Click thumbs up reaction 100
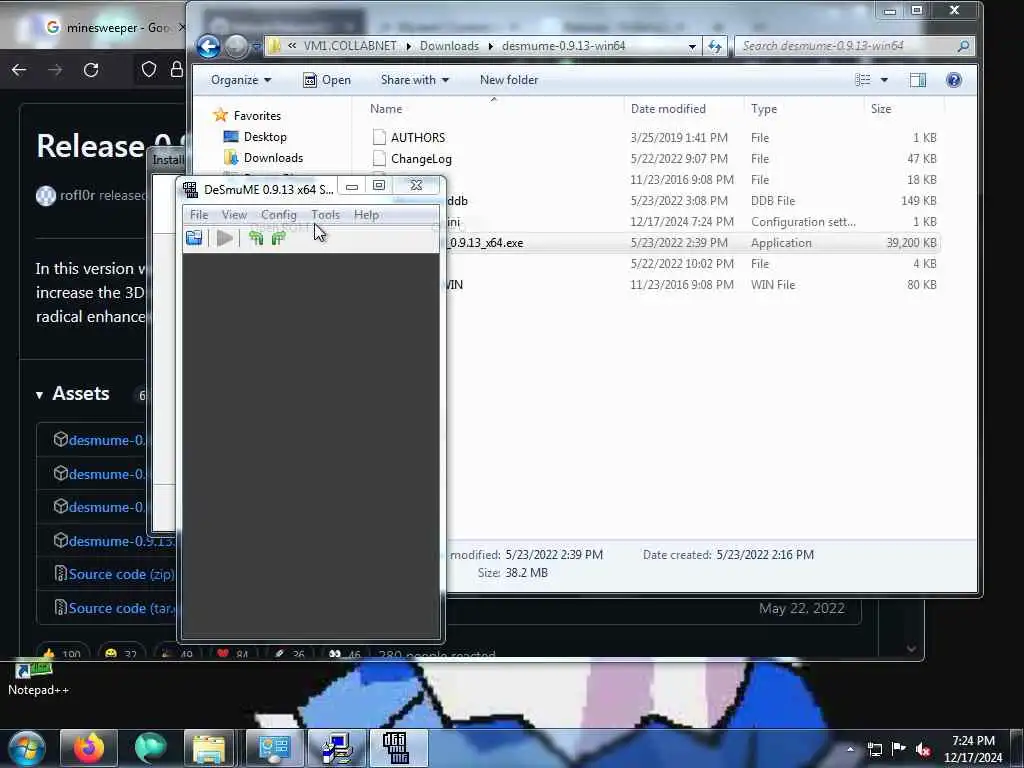The height and width of the screenshot is (768, 1024). tap(62, 653)
